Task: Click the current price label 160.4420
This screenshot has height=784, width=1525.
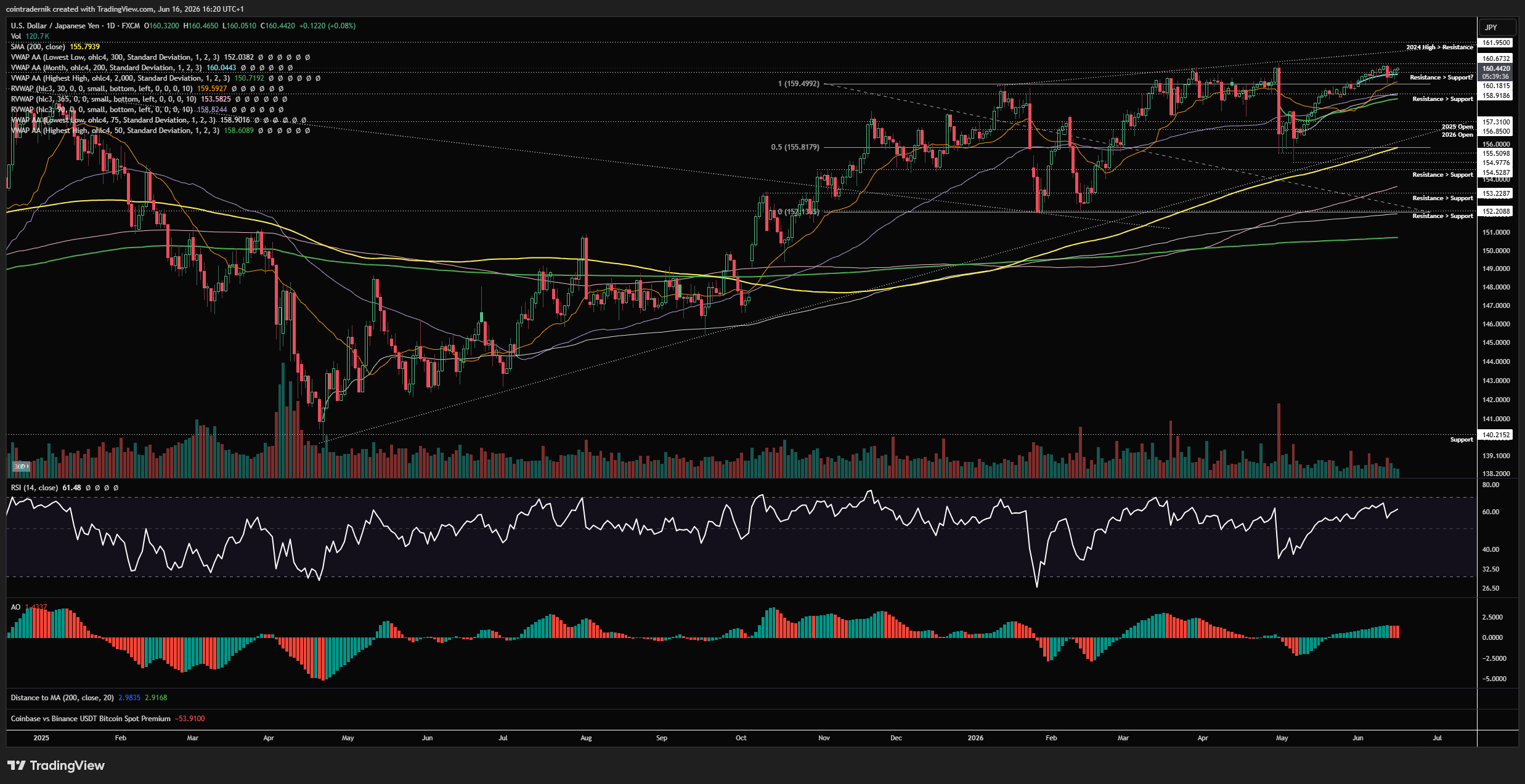Action: pyautogui.click(x=1496, y=69)
